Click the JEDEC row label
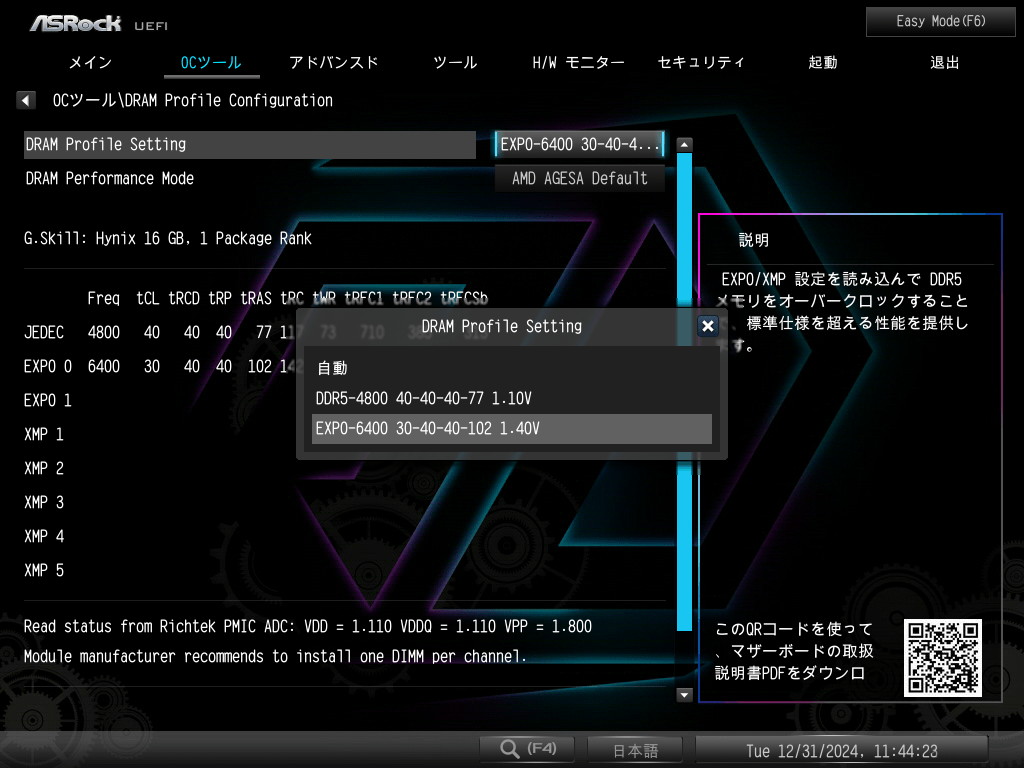Screen dimensions: 1024x768 [x=44, y=332]
